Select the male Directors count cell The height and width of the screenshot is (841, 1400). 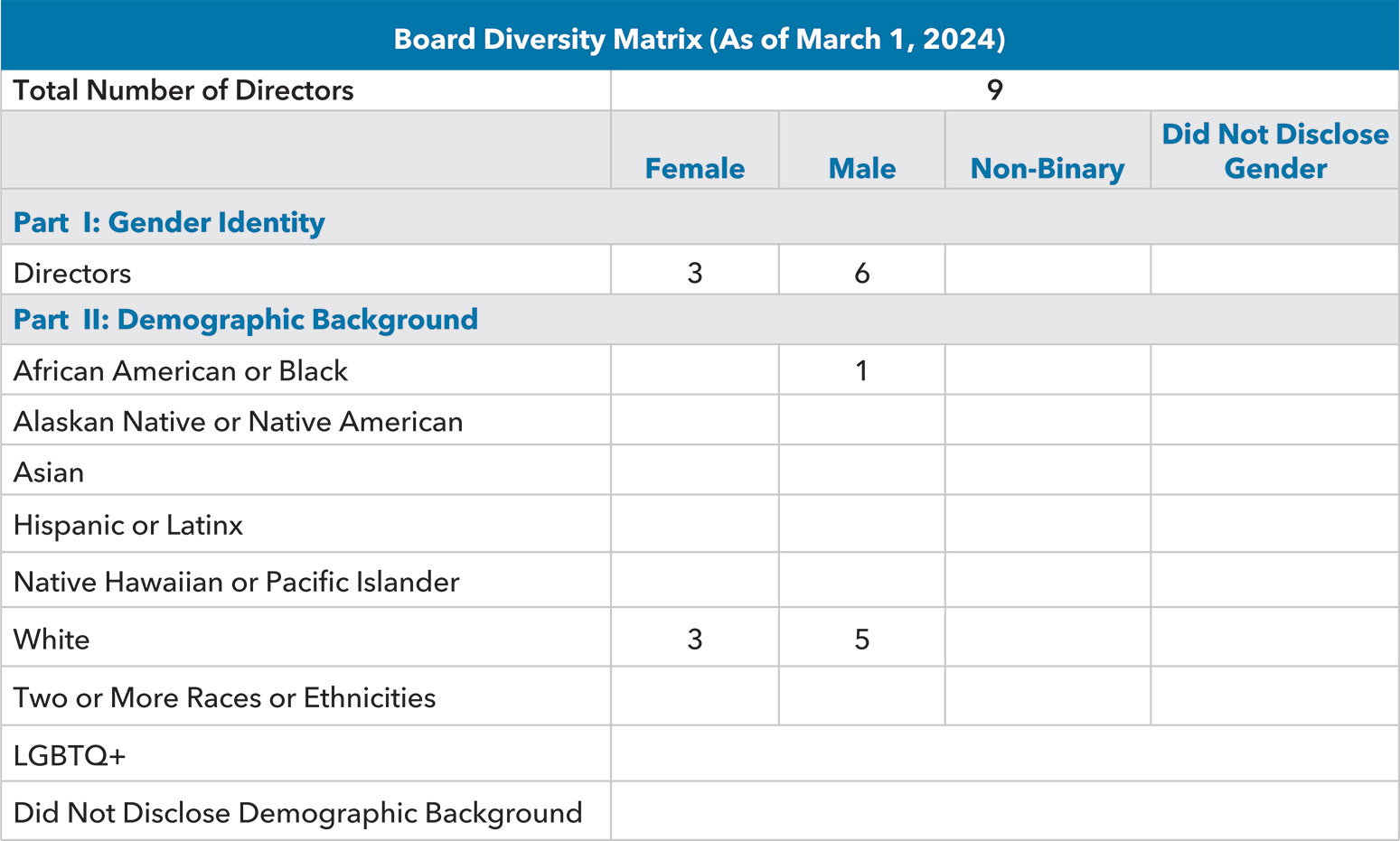point(861,273)
